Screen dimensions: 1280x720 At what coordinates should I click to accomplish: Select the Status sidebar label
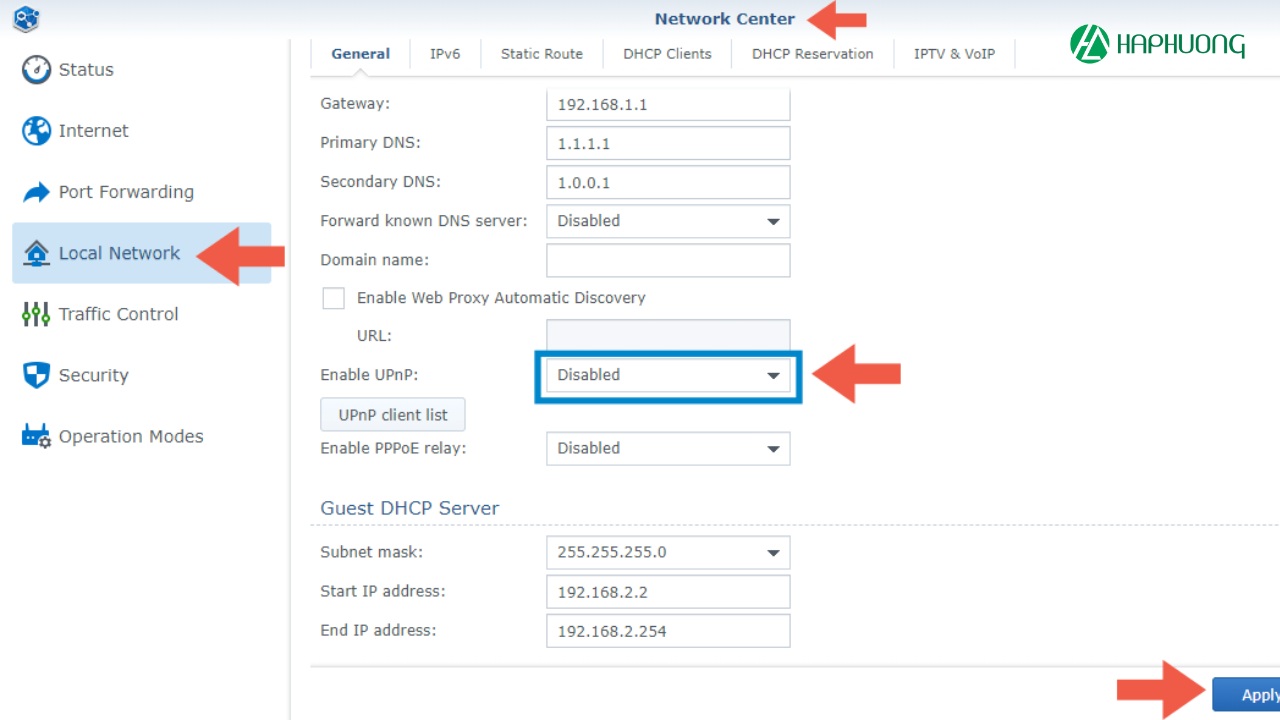click(x=86, y=70)
